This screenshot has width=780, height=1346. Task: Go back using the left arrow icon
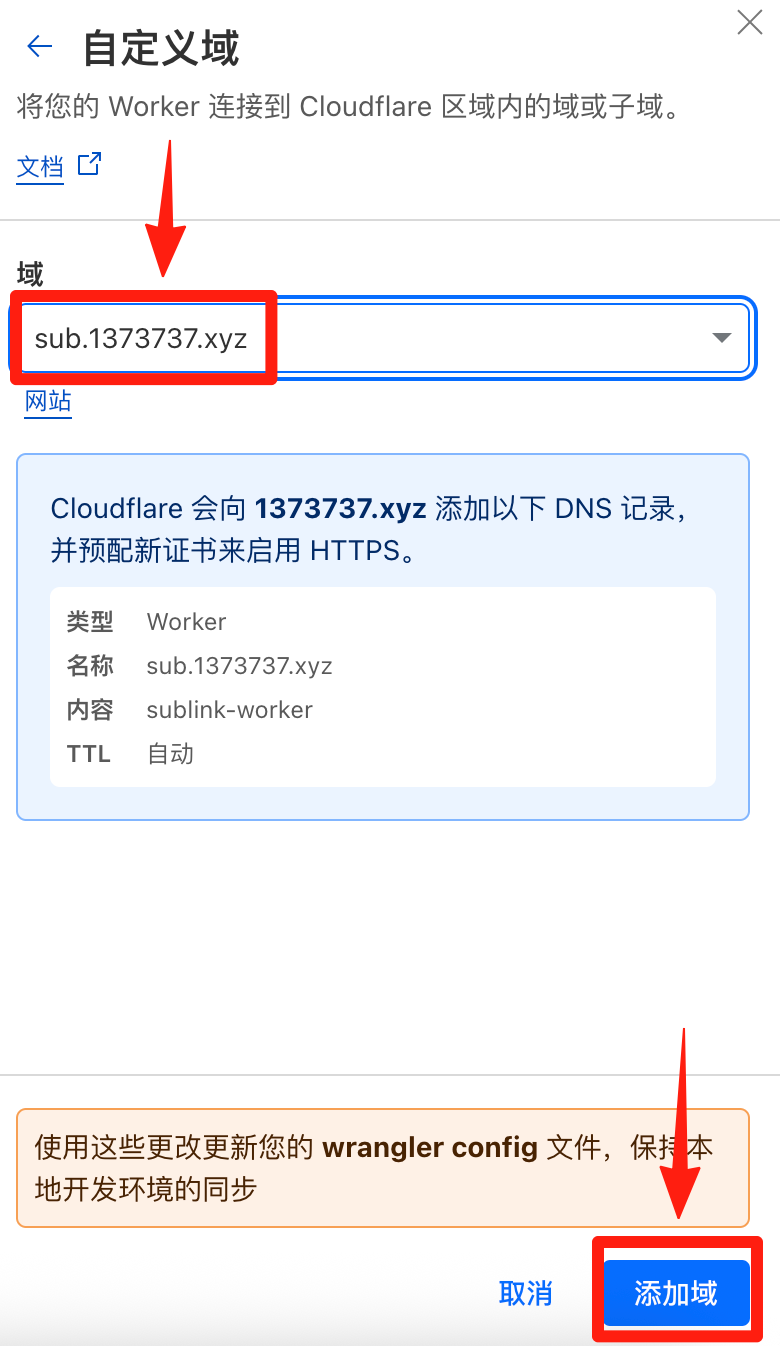(x=39, y=46)
